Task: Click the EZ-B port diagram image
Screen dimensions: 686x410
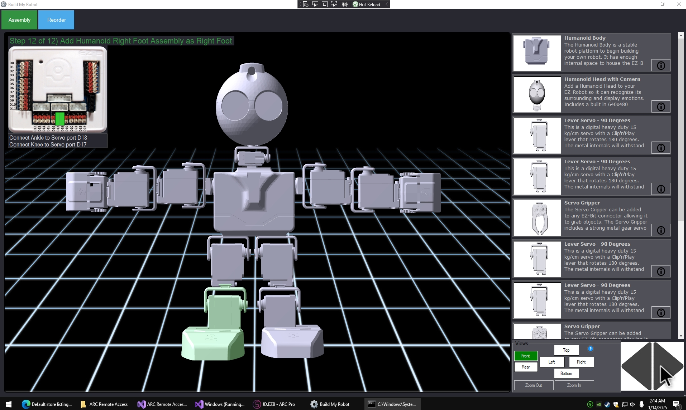Action: (57, 89)
